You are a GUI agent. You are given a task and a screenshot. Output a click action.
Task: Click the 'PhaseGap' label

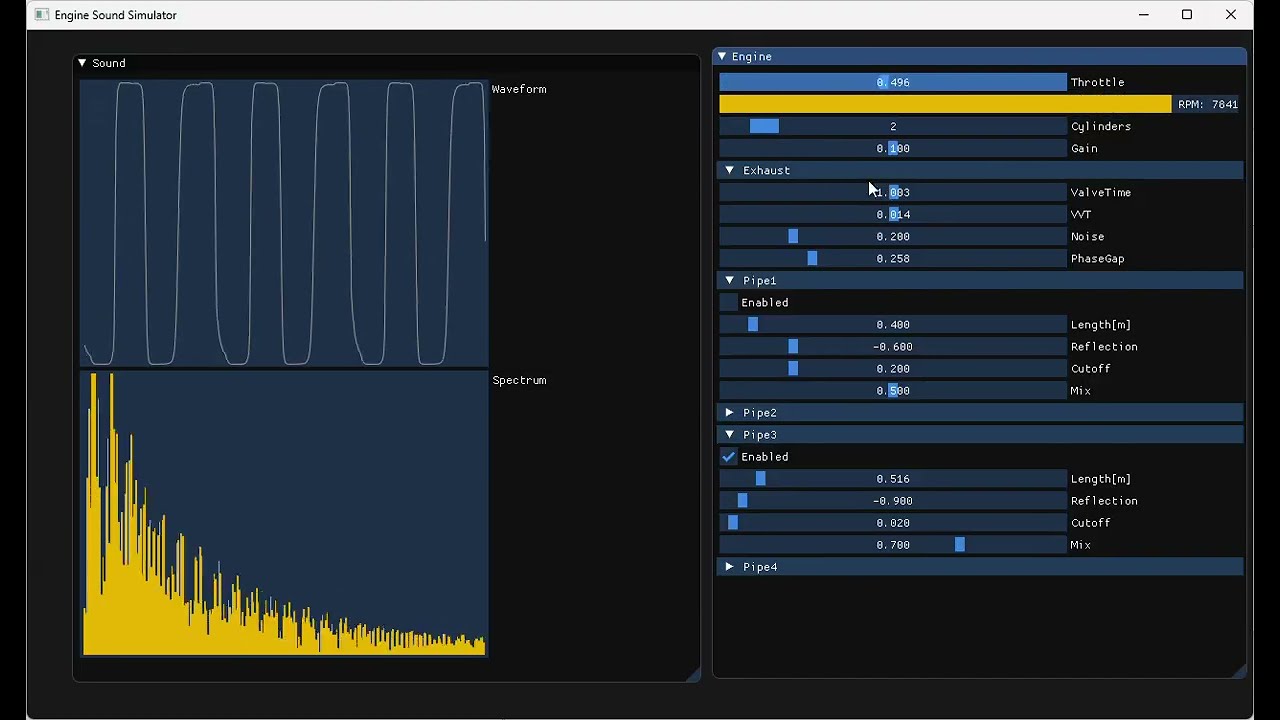[1098, 258]
